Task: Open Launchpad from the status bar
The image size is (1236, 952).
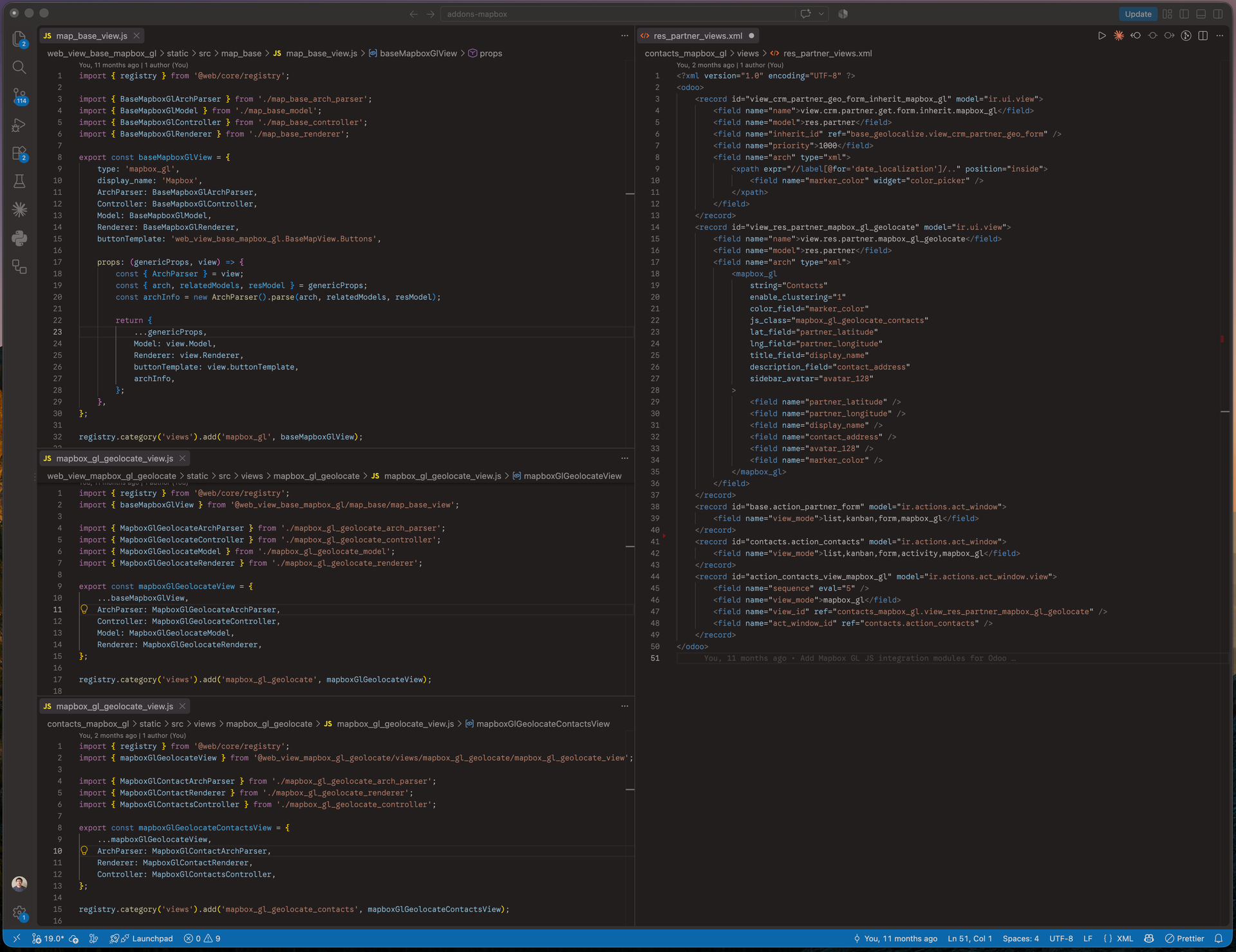Action: pyautogui.click(x=142, y=938)
